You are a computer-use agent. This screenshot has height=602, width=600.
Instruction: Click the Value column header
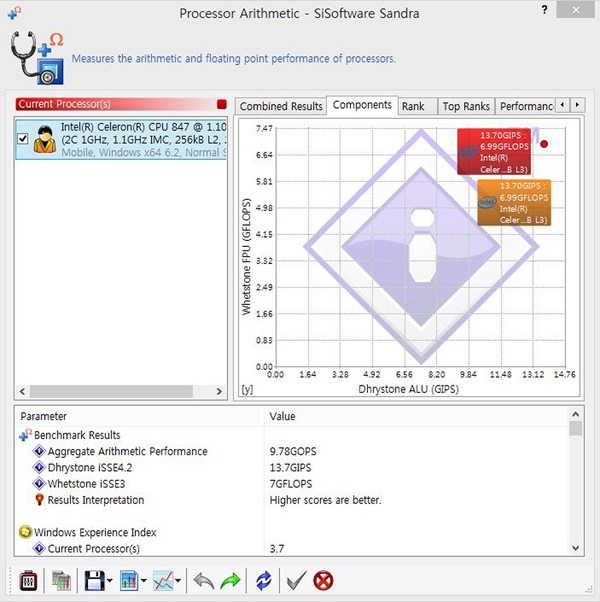(417, 416)
